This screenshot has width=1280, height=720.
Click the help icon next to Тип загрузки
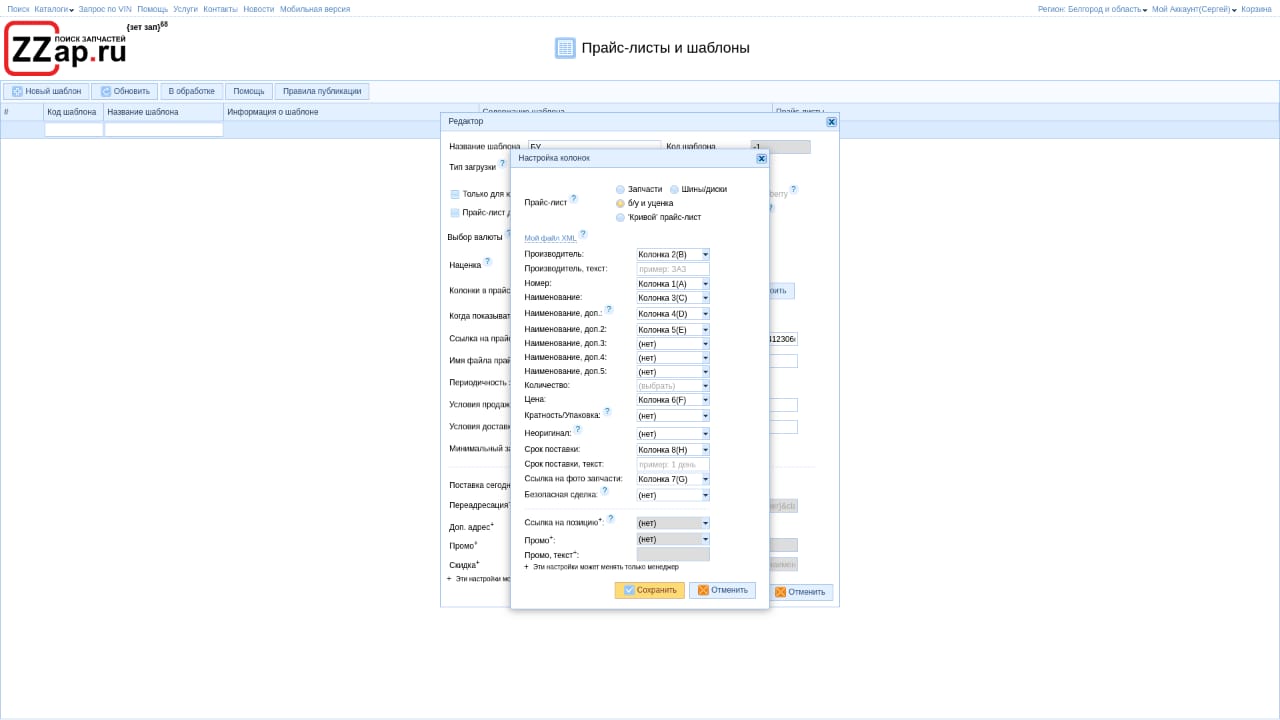[x=502, y=164]
